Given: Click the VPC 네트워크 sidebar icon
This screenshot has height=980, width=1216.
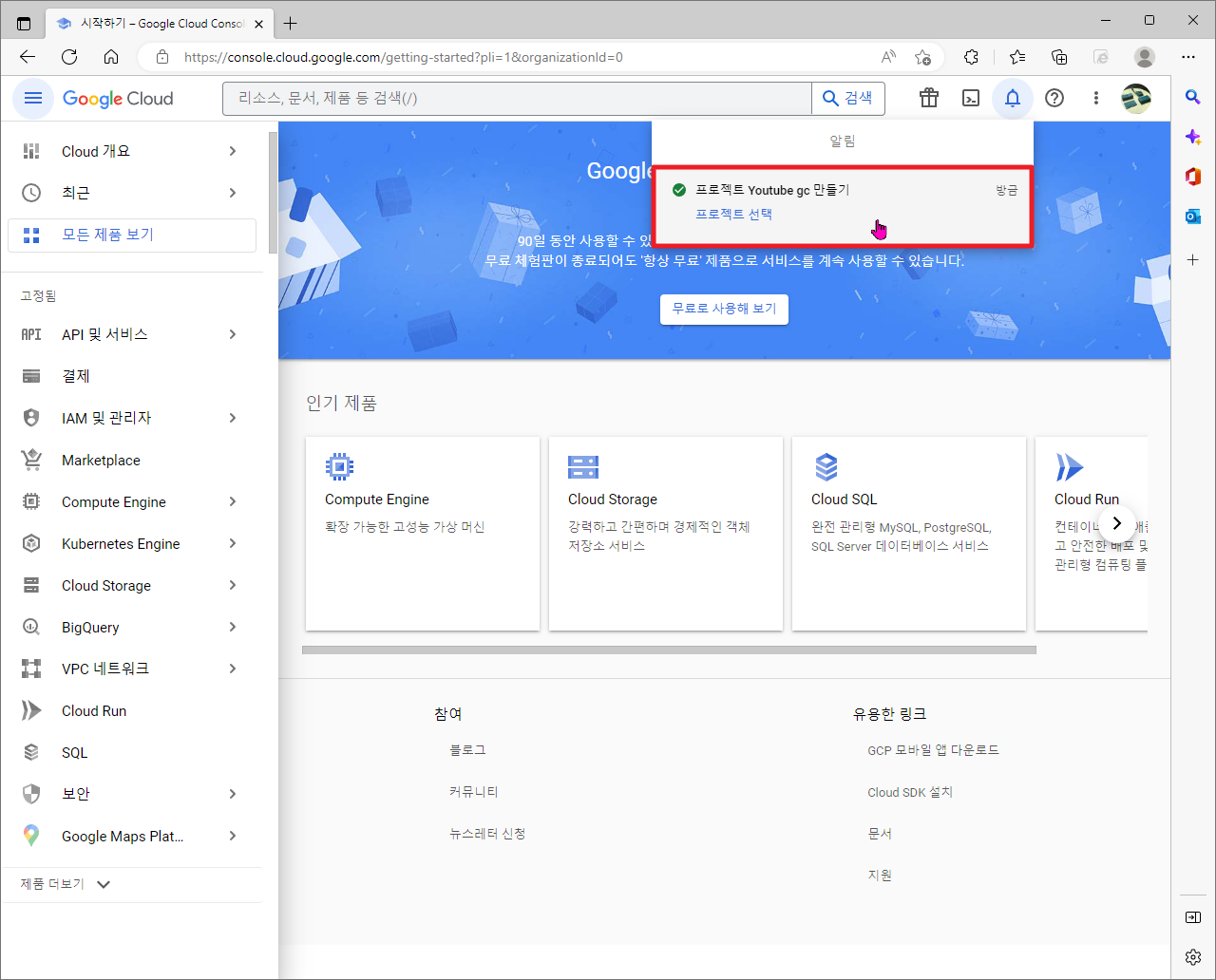Looking at the screenshot, I should 31,669.
